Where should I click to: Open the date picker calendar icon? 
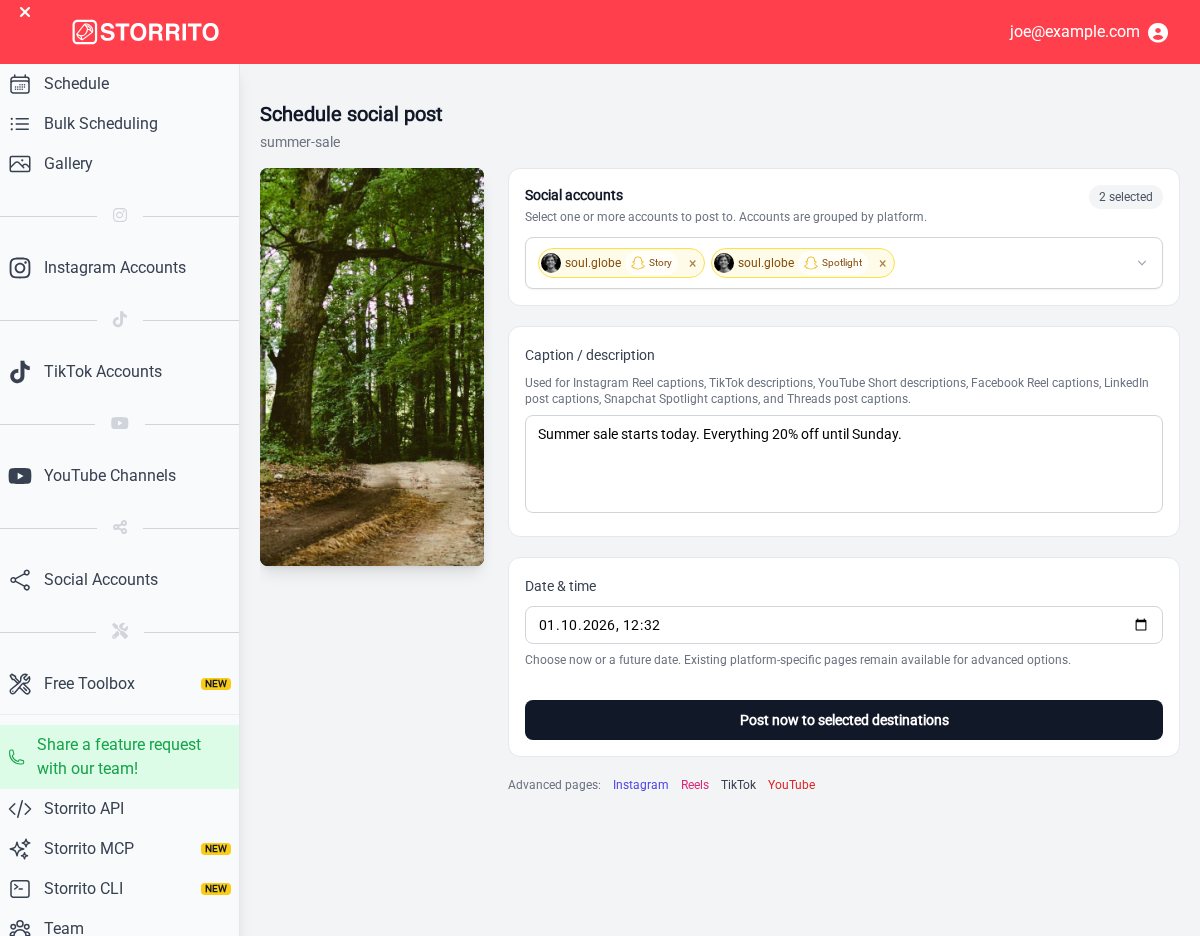pyautogui.click(x=1141, y=625)
